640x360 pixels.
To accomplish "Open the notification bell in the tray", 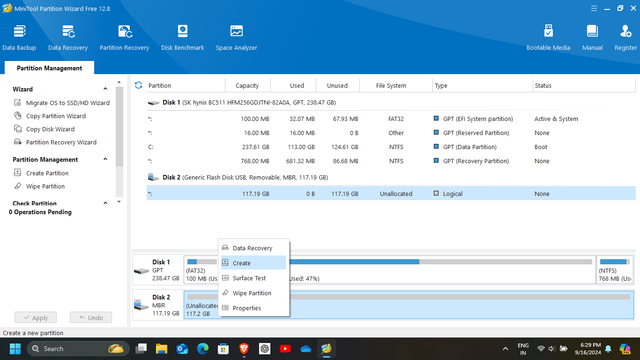I will point(608,349).
